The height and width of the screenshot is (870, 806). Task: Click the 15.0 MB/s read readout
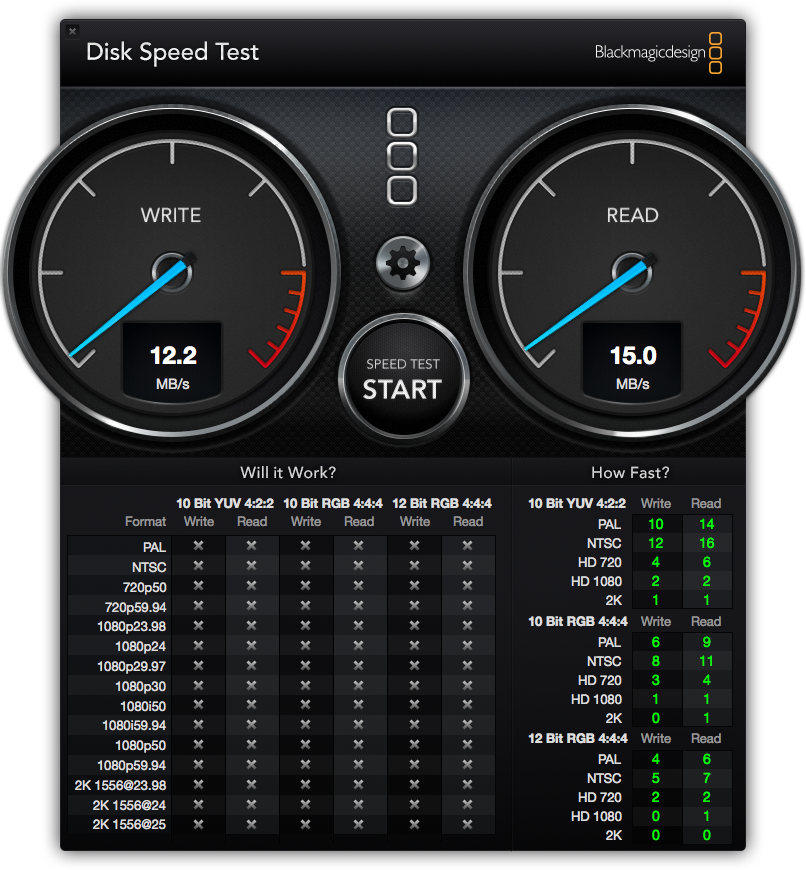click(632, 361)
